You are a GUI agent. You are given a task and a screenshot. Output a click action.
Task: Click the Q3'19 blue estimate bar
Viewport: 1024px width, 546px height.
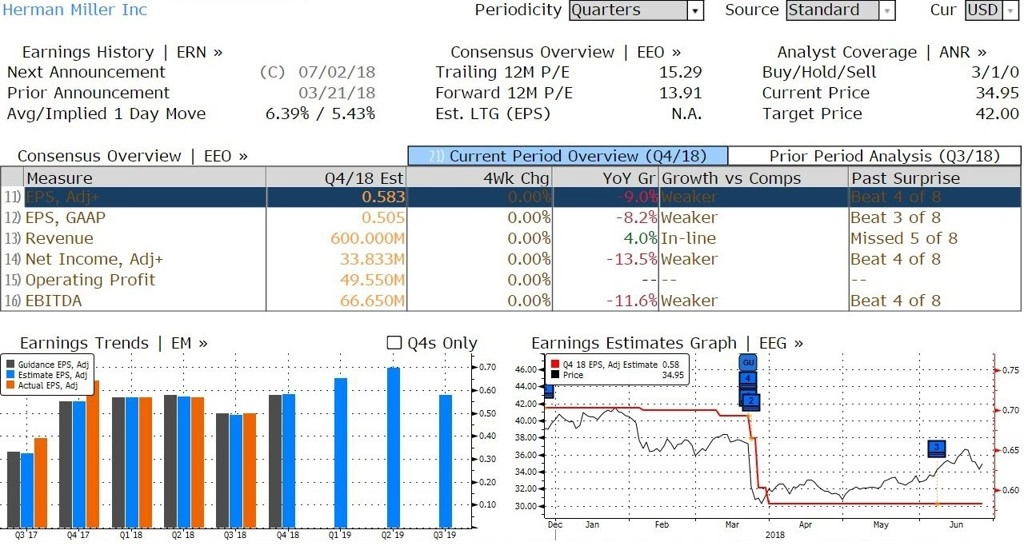(445, 460)
